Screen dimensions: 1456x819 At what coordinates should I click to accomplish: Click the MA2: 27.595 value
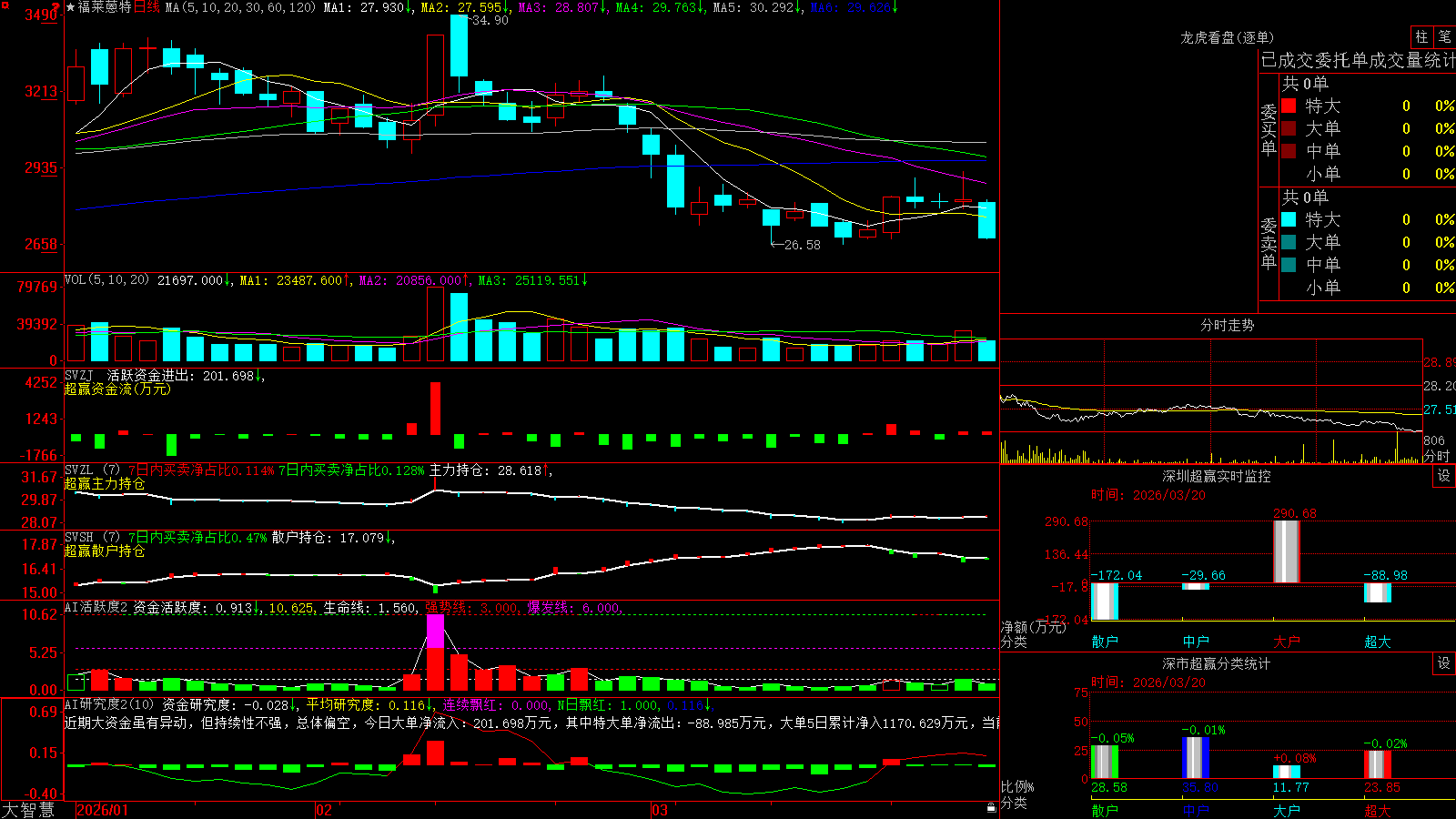[x=465, y=7]
